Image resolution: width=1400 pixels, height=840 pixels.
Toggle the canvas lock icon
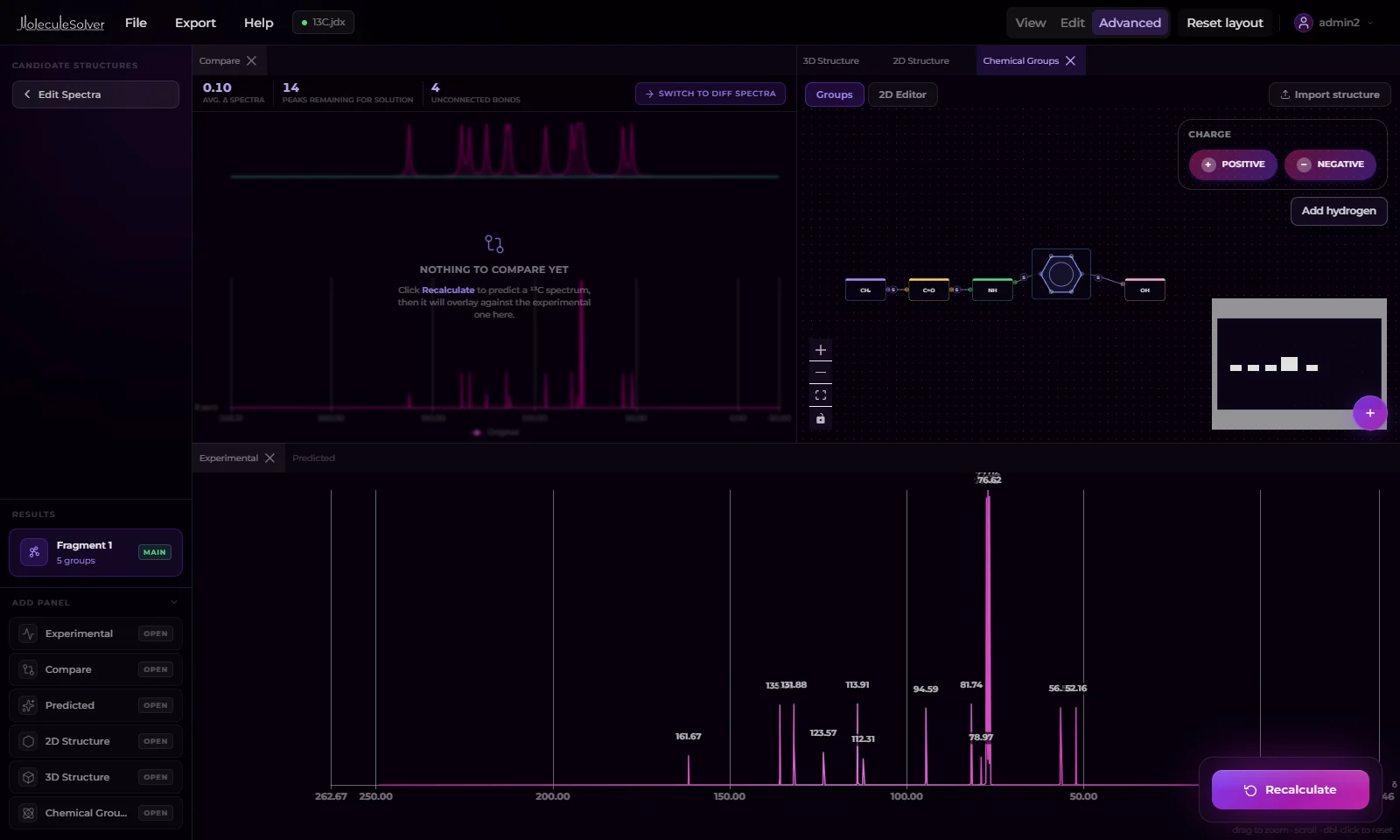coord(820,419)
